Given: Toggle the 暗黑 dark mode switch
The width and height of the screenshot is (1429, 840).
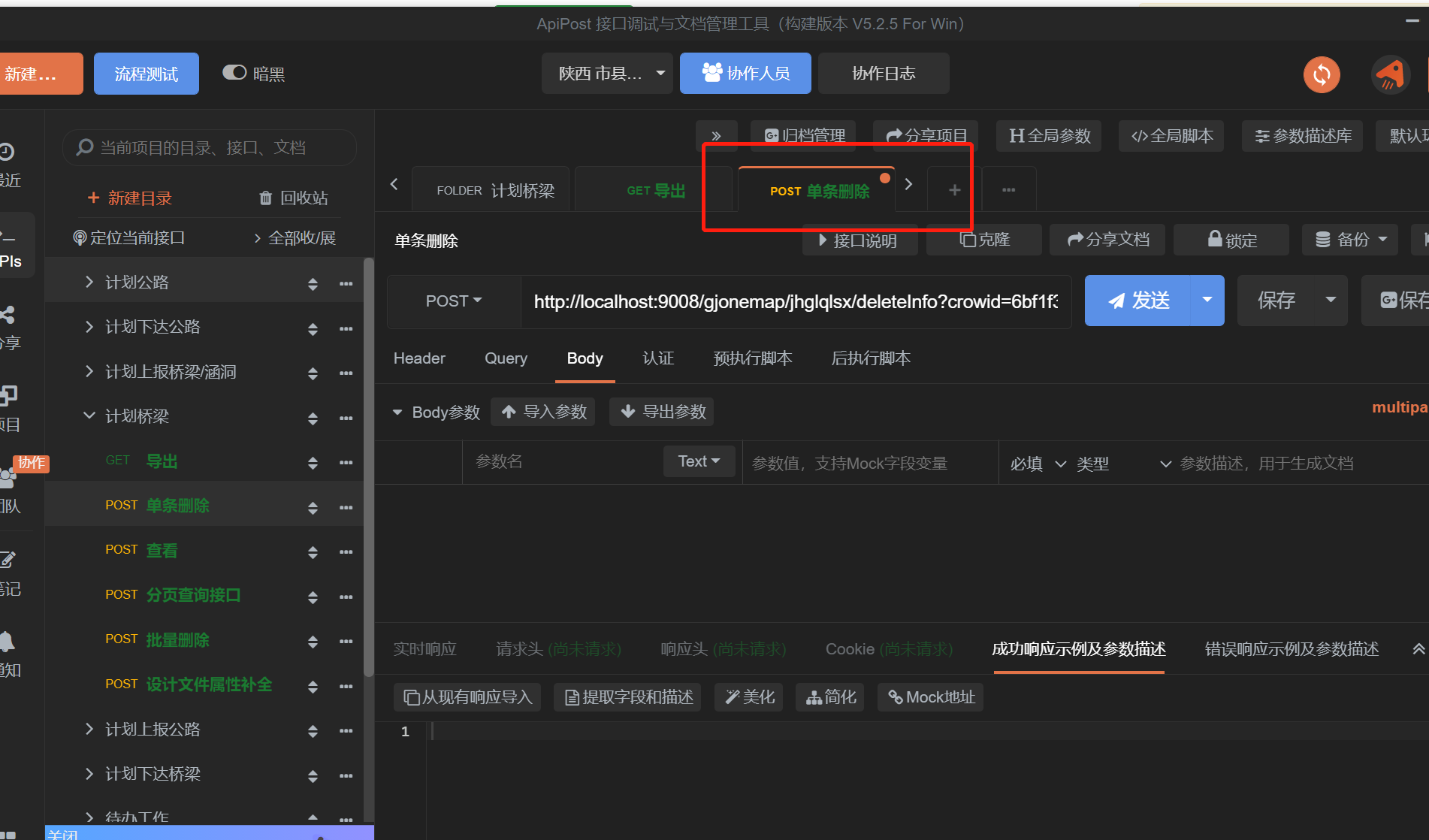Looking at the screenshot, I should point(234,72).
